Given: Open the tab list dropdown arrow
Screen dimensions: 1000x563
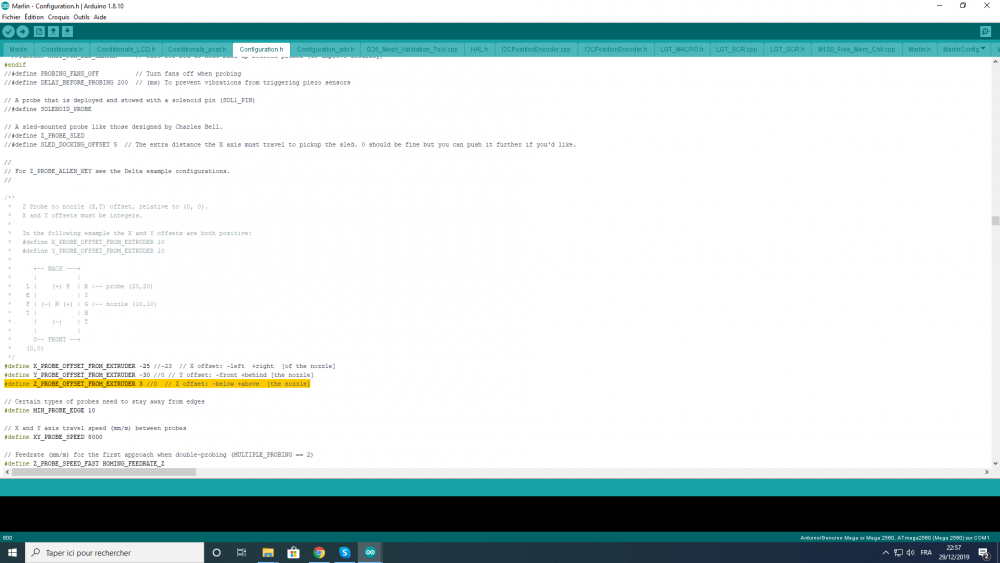Looking at the screenshot, I should [983, 48].
